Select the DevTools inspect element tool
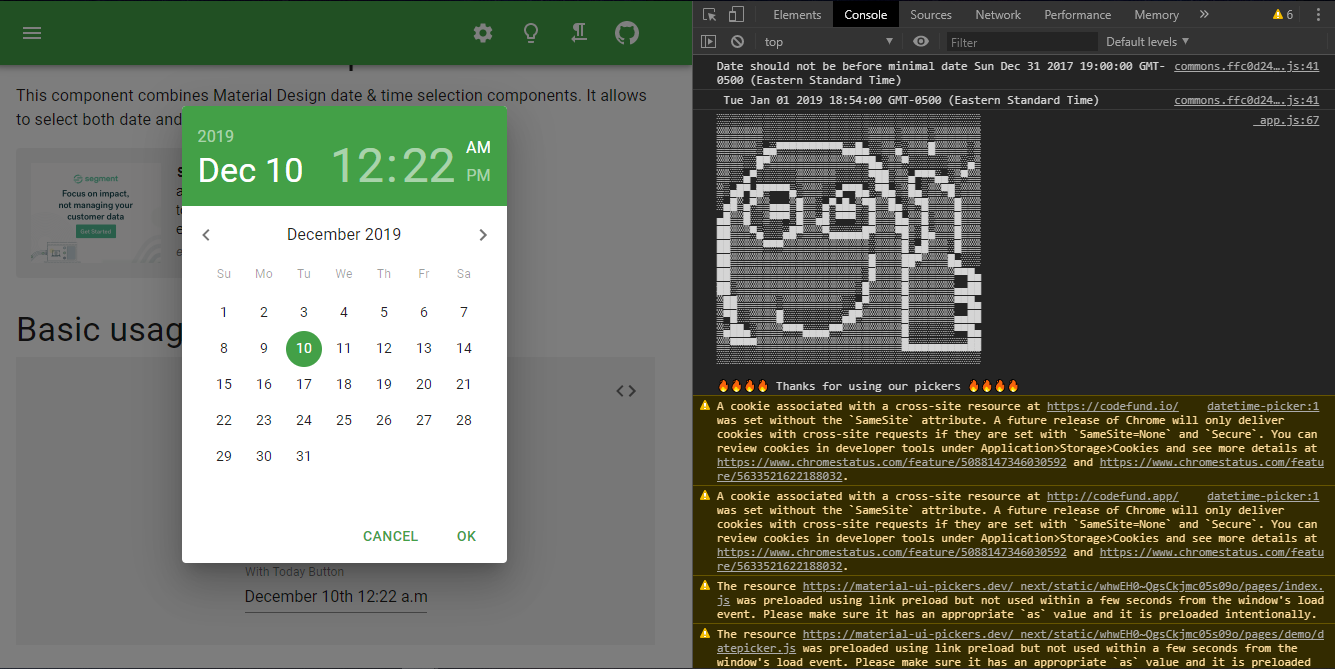This screenshot has height=669, width=1335. 709,14
